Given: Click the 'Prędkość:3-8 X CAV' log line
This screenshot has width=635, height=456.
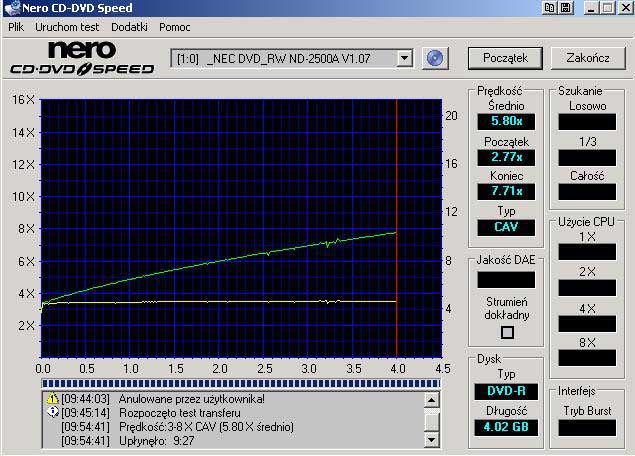Looking at the screenshot, I should (x=206, y=426).
